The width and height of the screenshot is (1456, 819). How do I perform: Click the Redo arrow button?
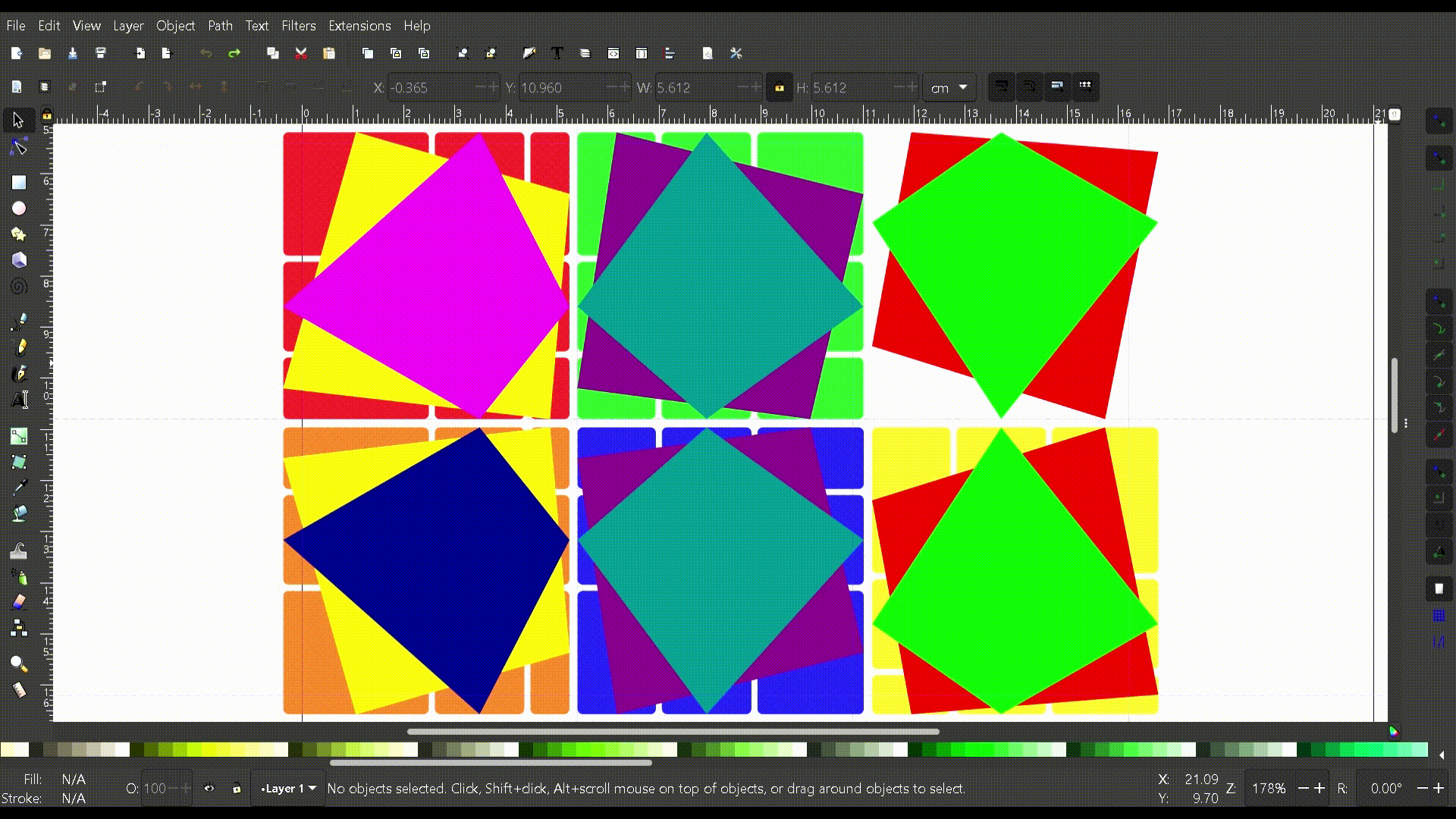point(234,53)
